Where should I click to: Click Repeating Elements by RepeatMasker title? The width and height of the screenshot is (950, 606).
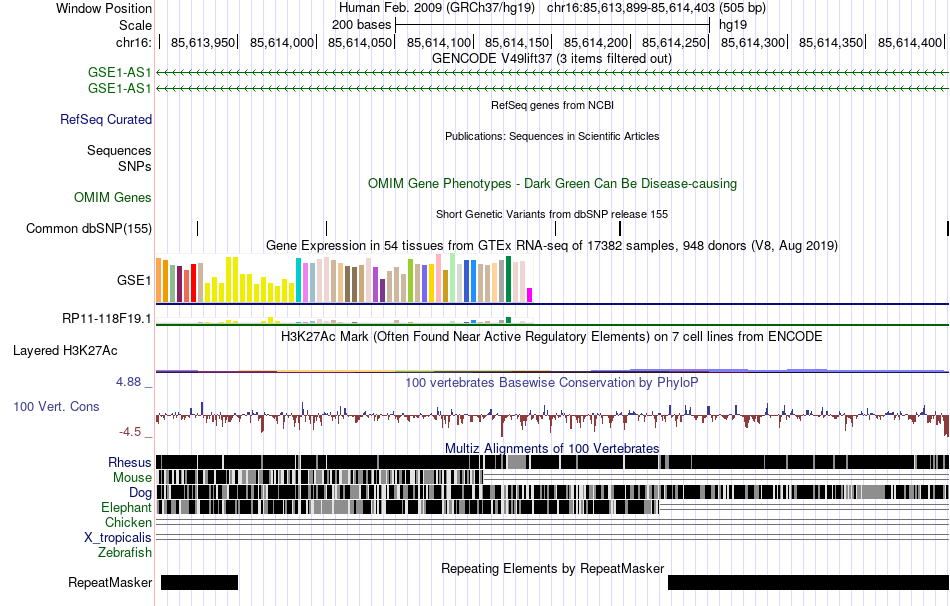point(553,568)
